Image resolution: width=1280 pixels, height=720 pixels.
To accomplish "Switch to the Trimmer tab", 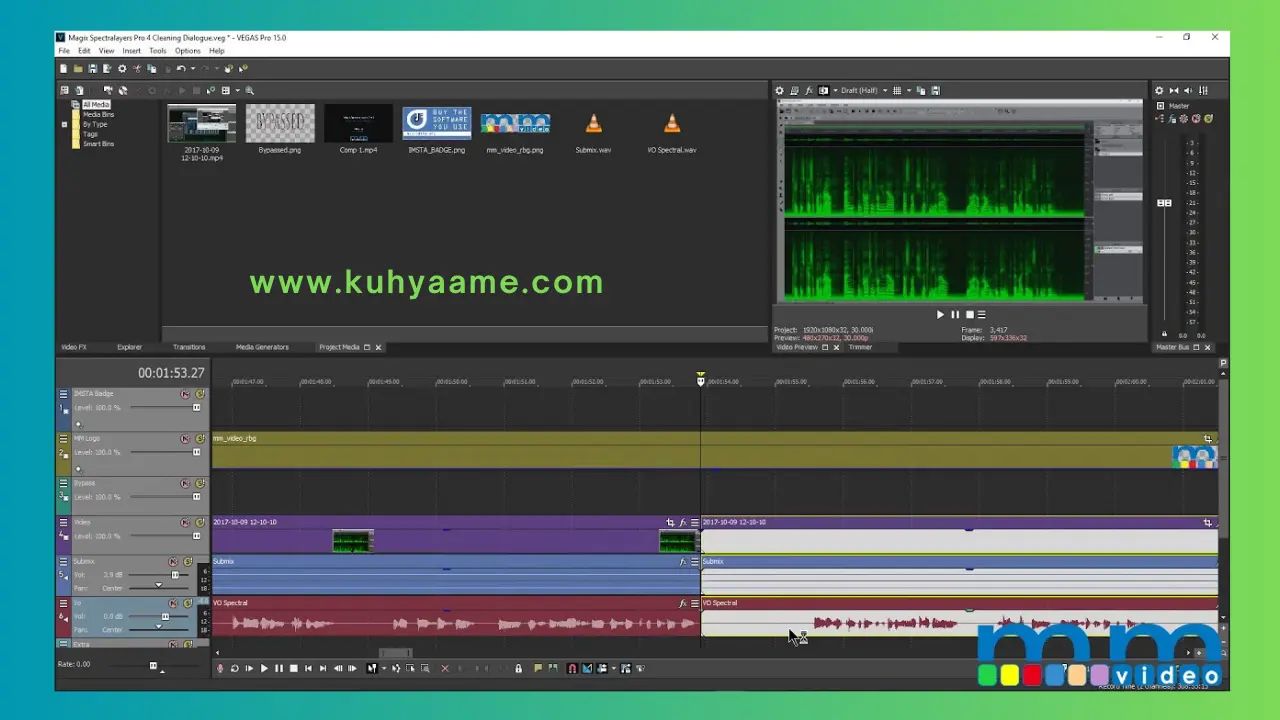I will click(x=860, y=347).
